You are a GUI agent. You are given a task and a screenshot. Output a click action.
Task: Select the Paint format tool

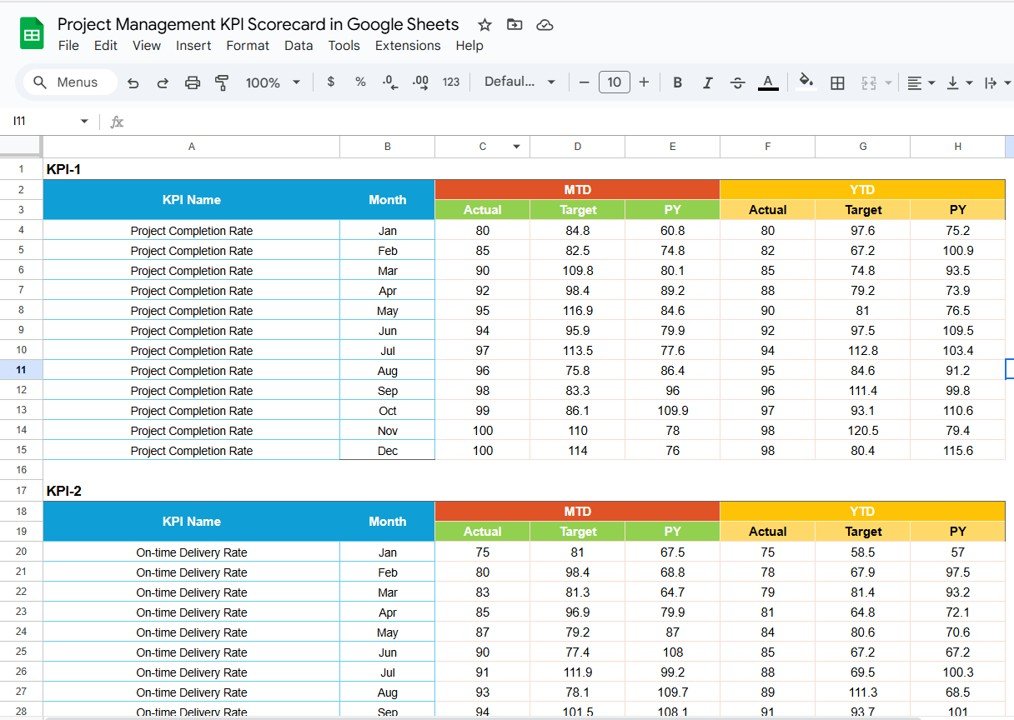tap(221, 83)
